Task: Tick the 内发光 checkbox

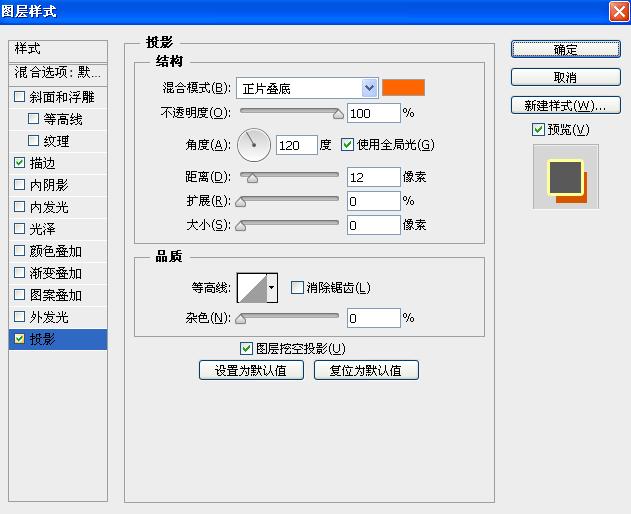Action: [x=19, y=207]
